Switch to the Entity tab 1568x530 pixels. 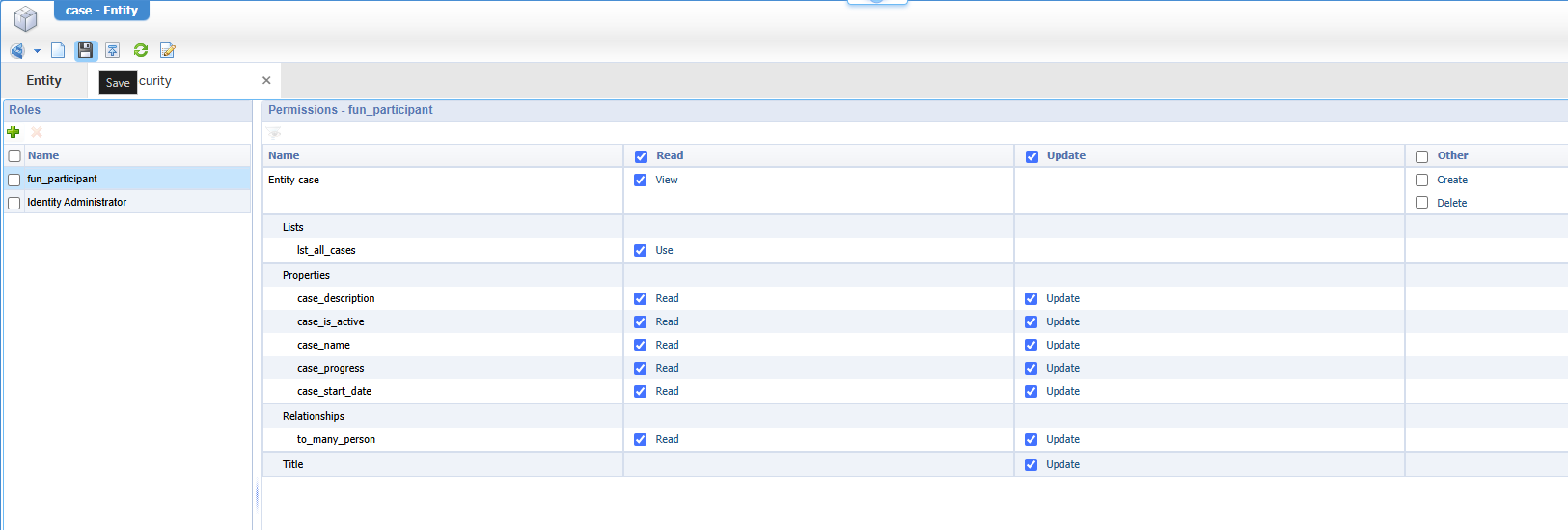(x=43, y=81)
